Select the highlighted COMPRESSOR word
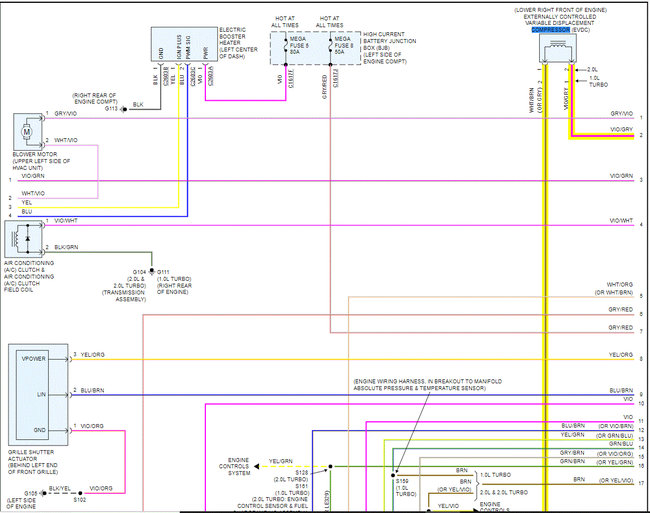The width and height of the screenshot is (650, 513). pyautogui.click(x=551, y=30)
